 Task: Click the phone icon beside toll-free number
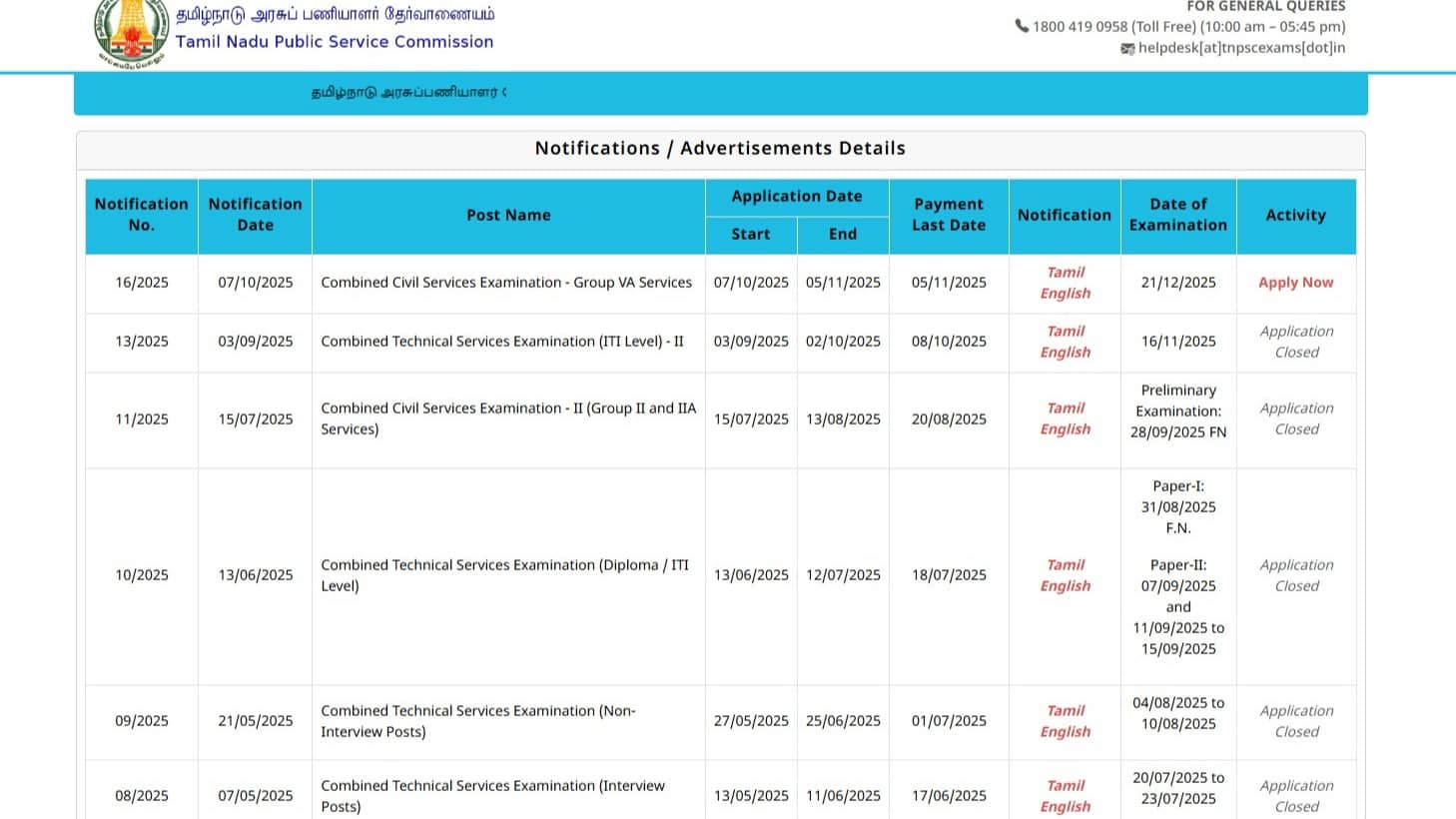[1022, 26]
